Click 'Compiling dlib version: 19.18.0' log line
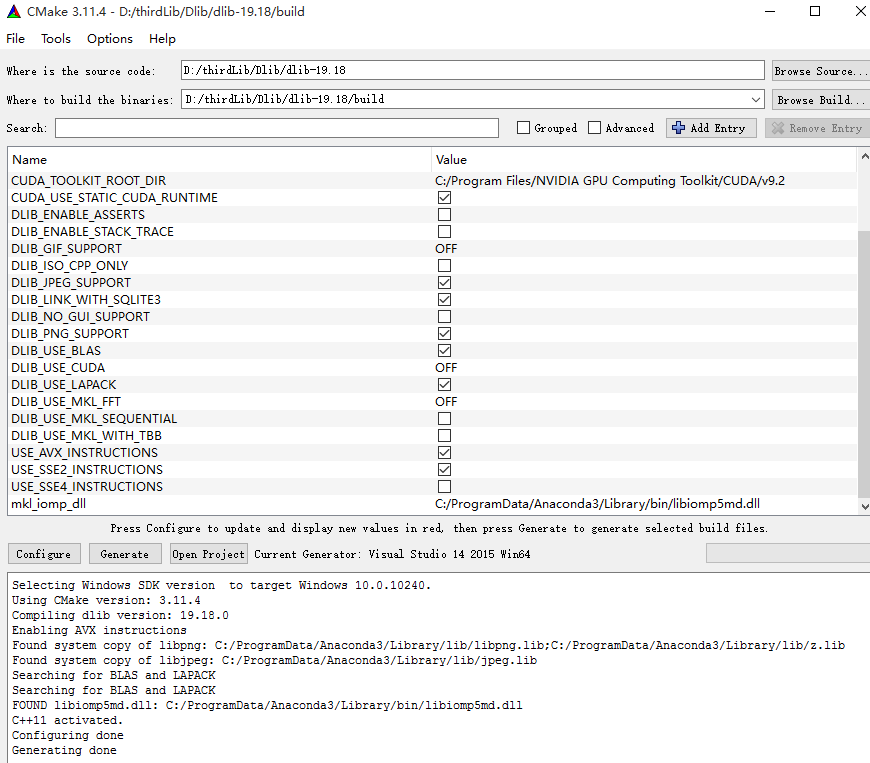This screenshot has width=870, height=763. pyautogui.click(x=120, y=615)
